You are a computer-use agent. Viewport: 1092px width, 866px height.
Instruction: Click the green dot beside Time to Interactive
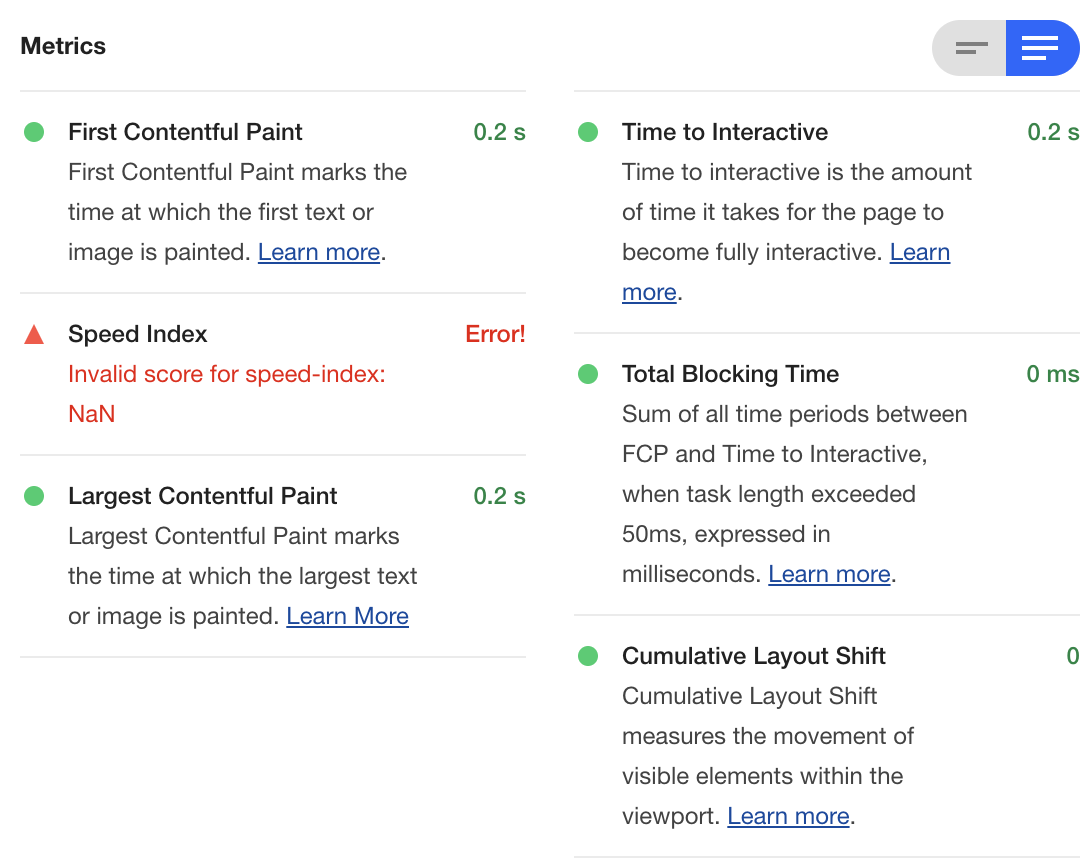587,131
